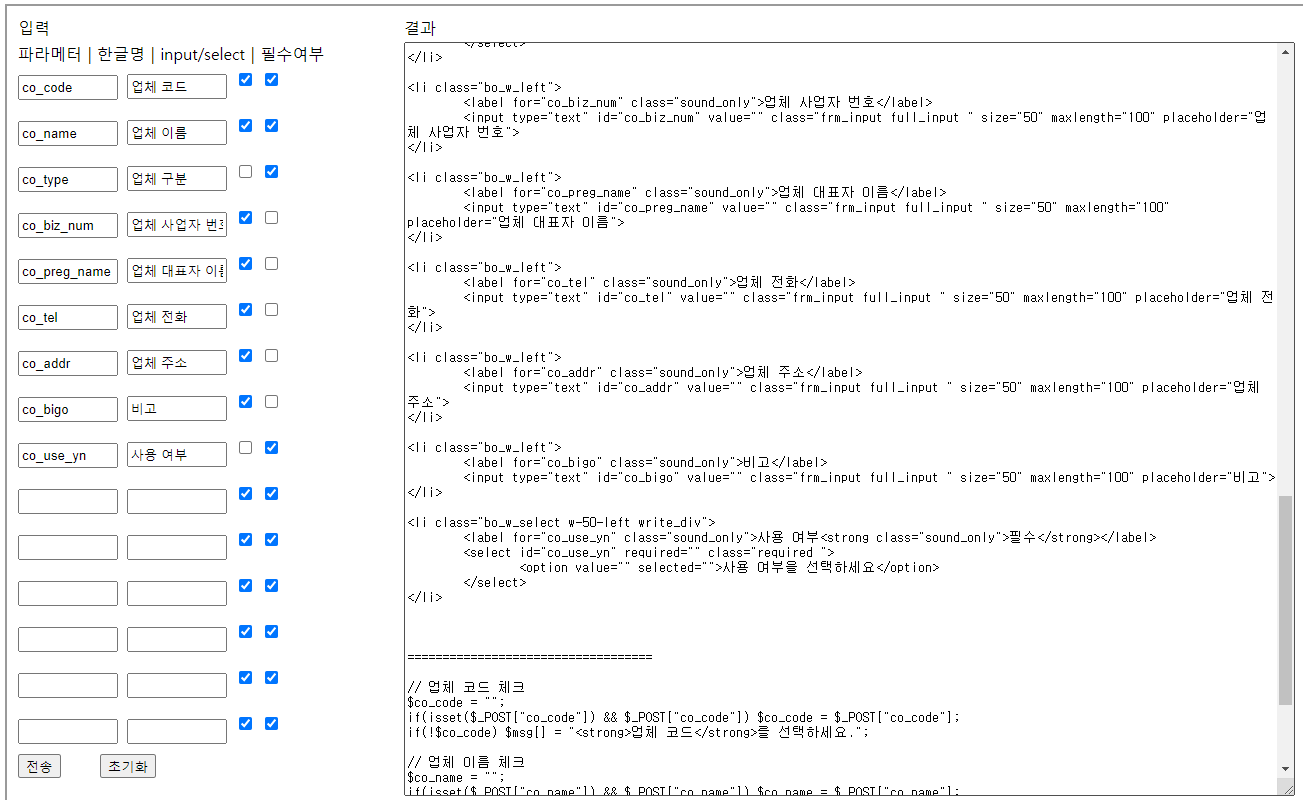Click the result textarea scrollbar up arrow

(1286, 52)
